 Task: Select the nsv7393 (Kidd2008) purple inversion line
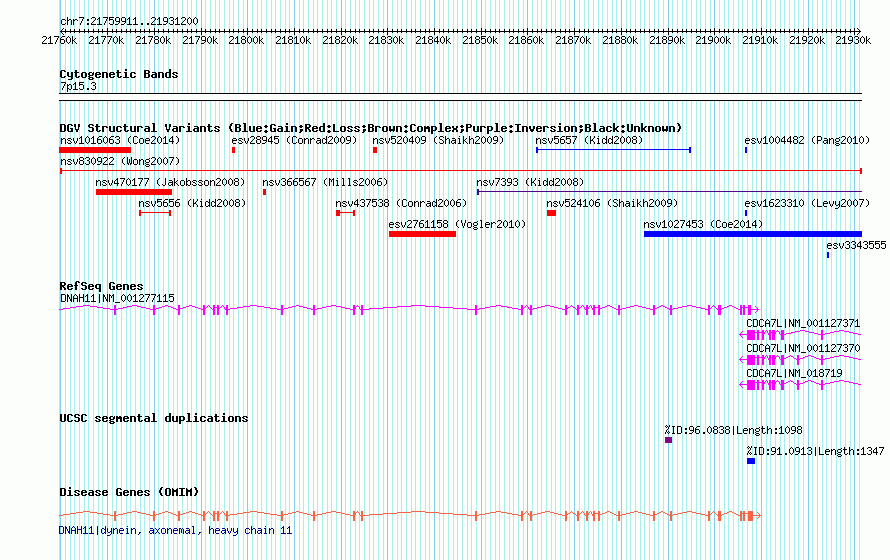point(670,192)
